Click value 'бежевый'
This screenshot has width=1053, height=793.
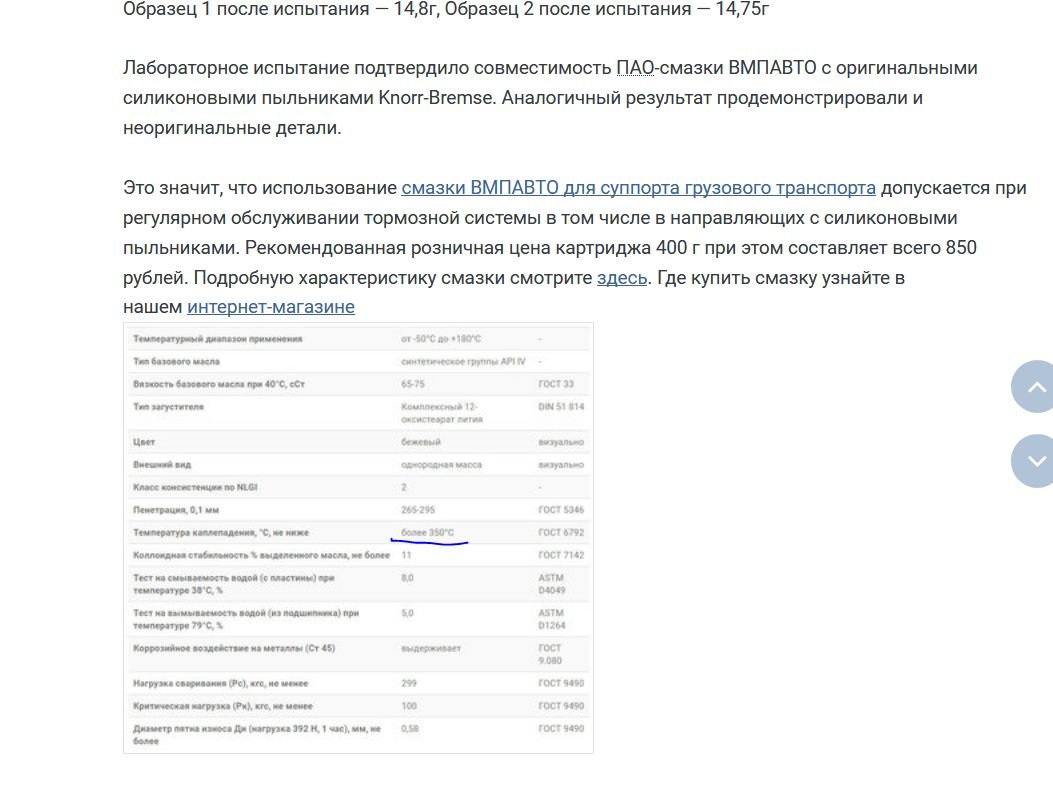click(x=420, y=442)
